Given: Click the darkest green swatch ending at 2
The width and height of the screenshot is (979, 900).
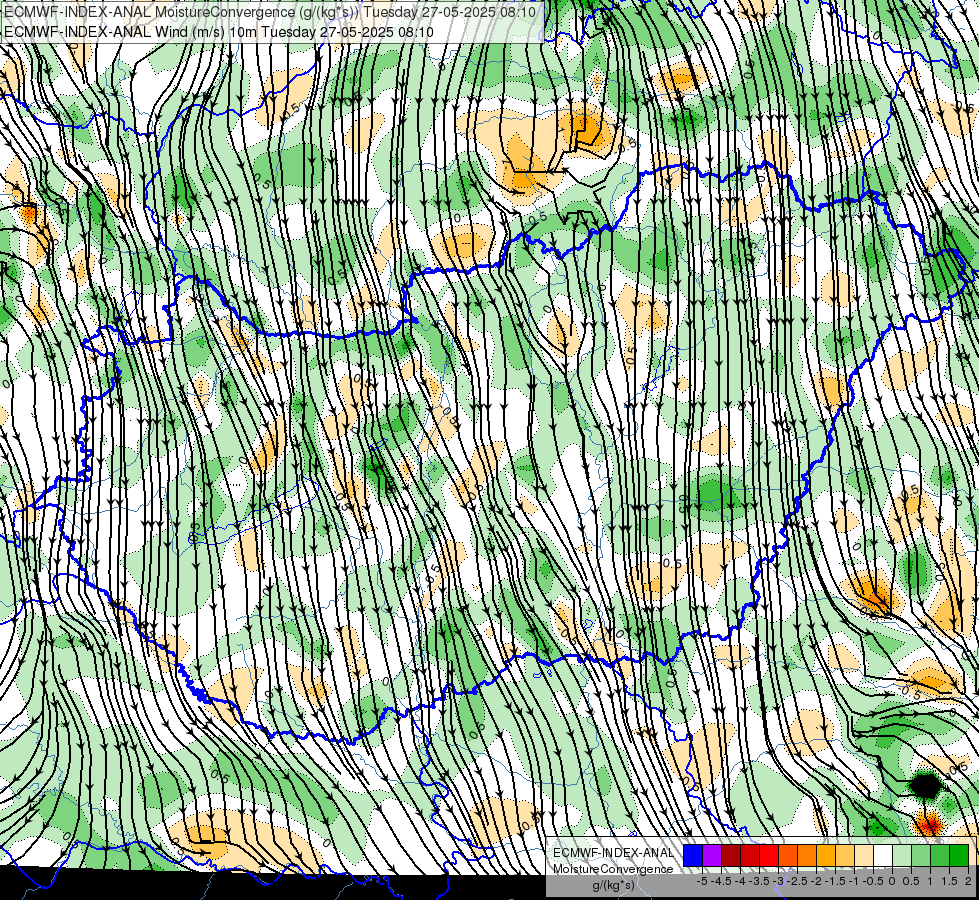Looking at the screenshot, I should pyautogui.click(x=959, y=856).
